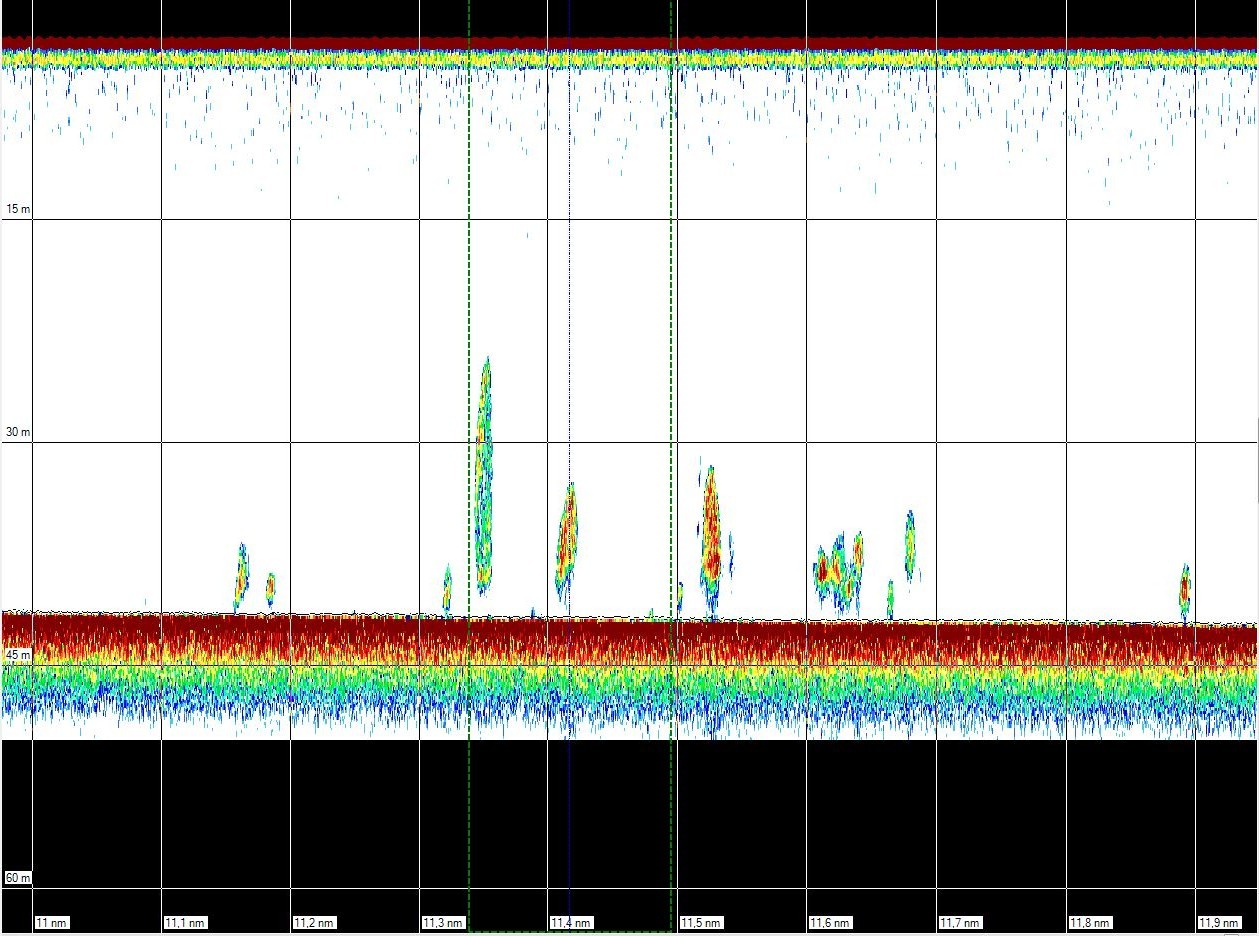Click the "11 nm" distance label

click(x=52, y=922)
